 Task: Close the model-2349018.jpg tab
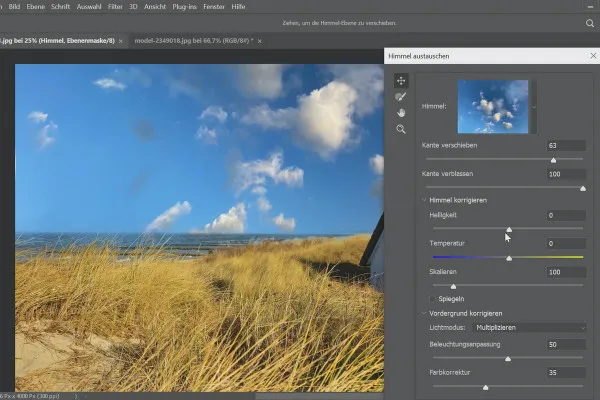point(259,41)
